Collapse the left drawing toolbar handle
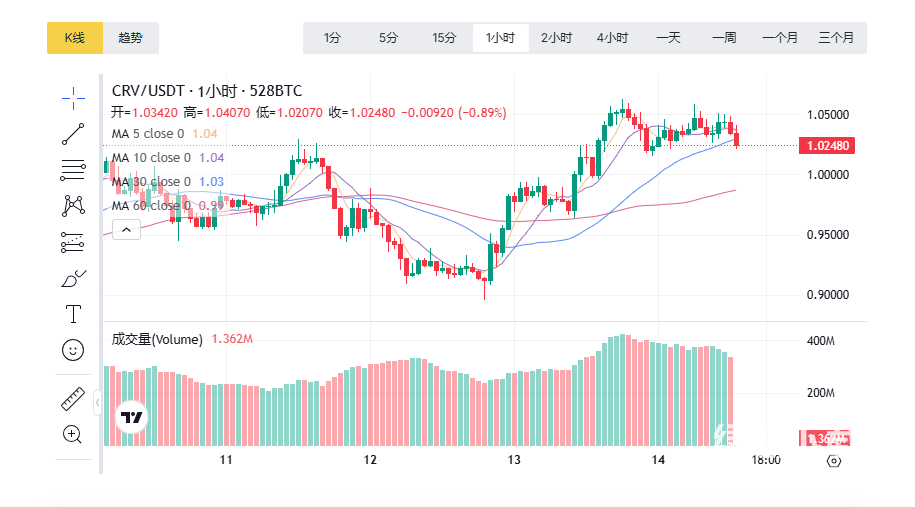 98,403
